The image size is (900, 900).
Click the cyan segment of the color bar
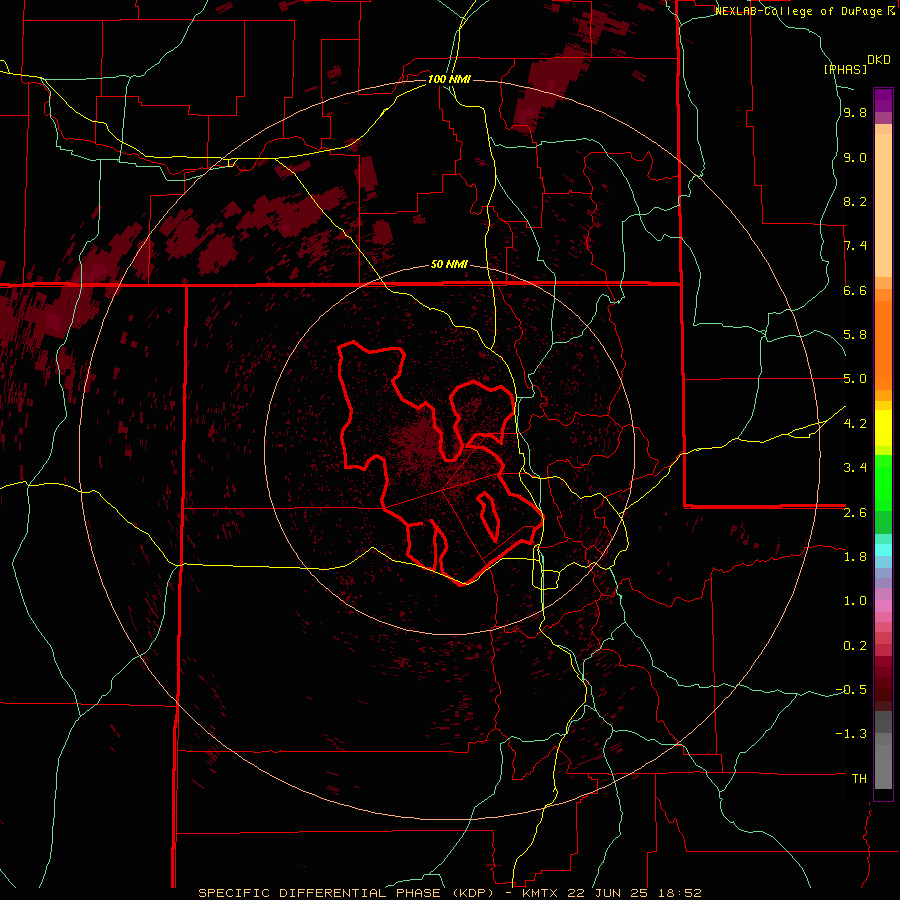pos(883,549)
